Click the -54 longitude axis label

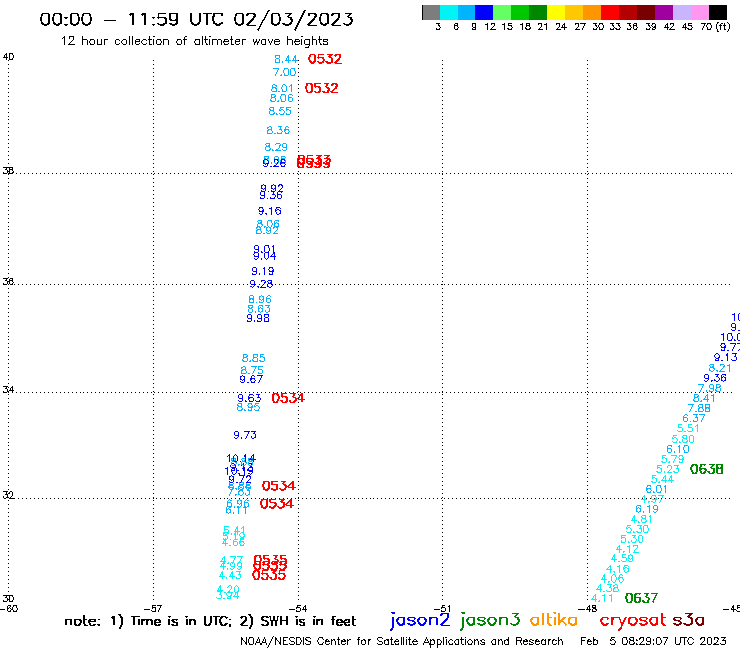[x=298, y=608]
